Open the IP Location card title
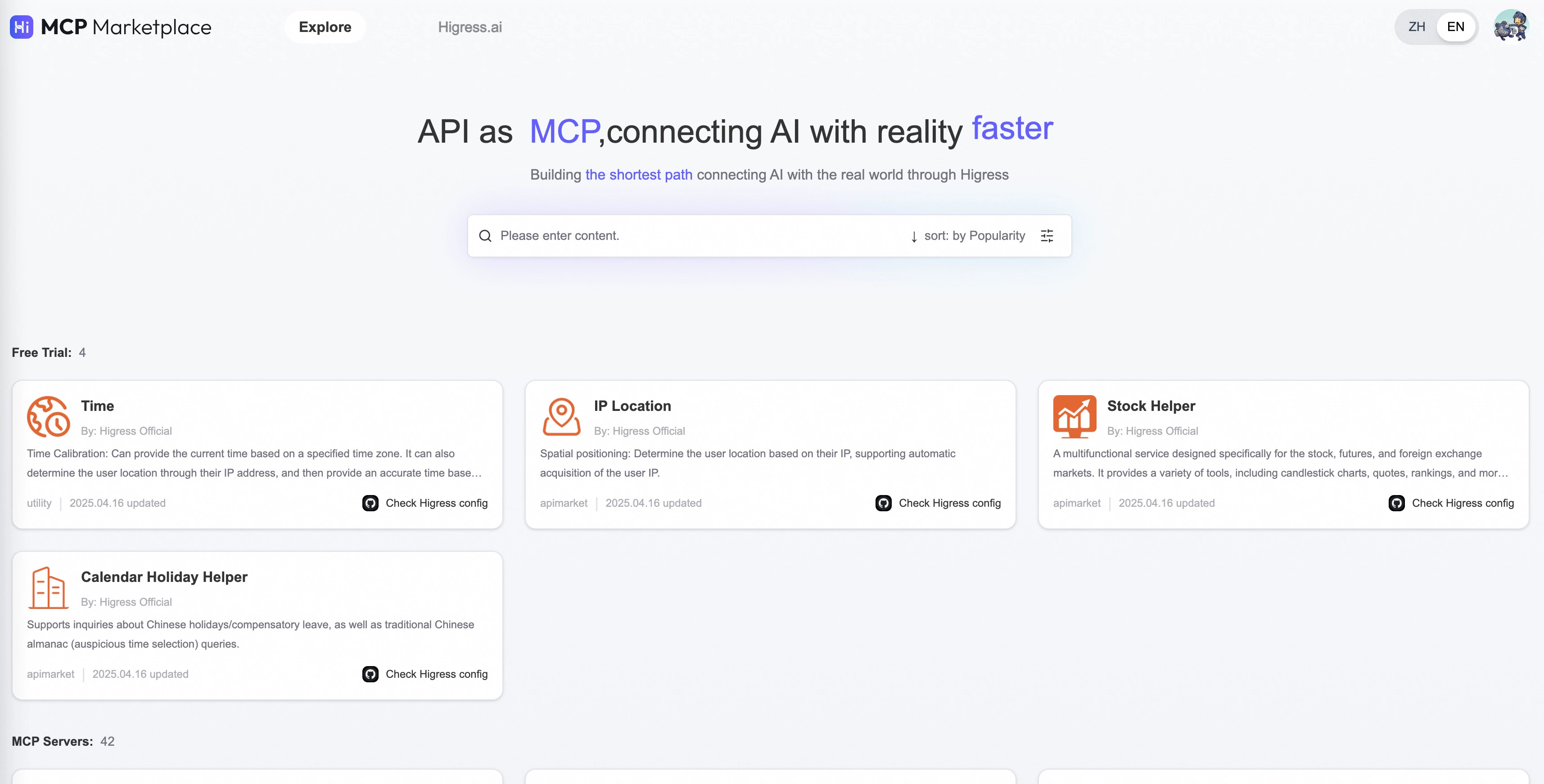 (632, 406)
